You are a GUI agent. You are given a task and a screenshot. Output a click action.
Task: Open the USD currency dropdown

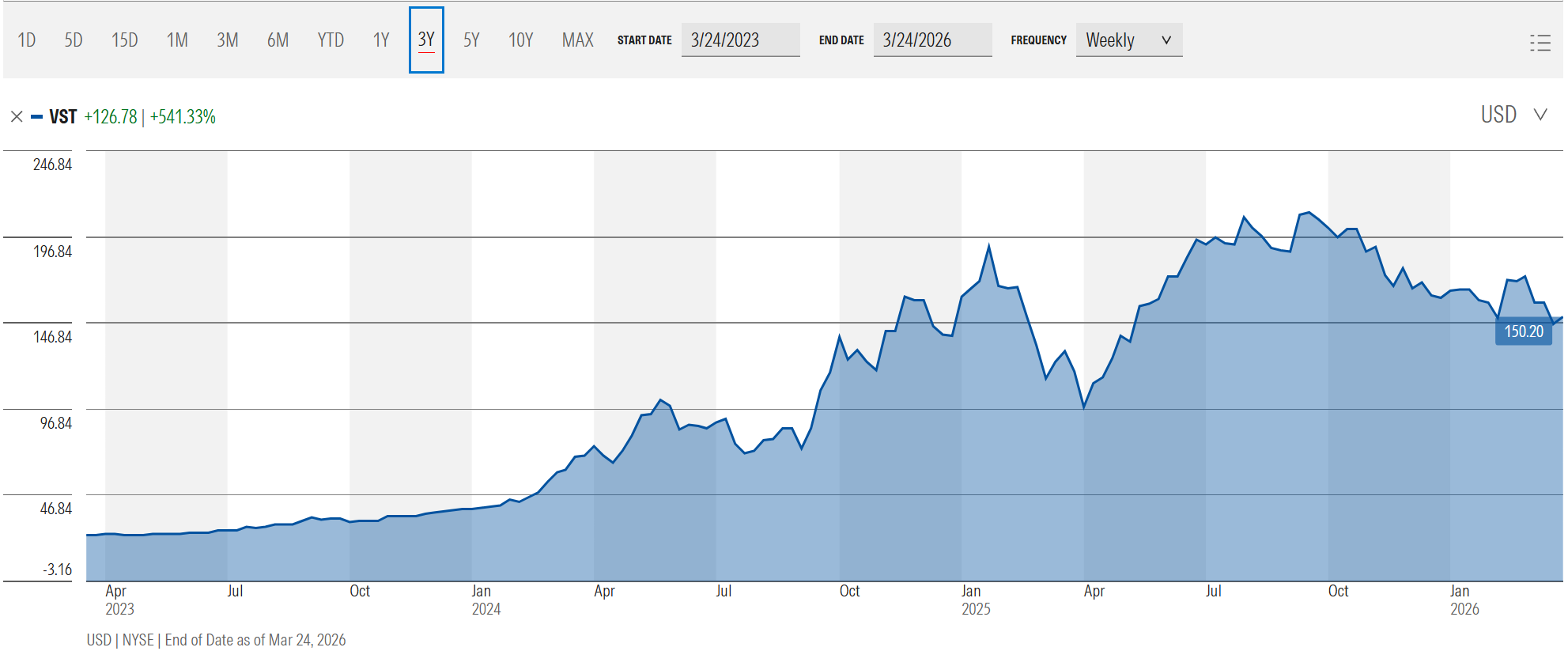click(x=1513, y=115)
